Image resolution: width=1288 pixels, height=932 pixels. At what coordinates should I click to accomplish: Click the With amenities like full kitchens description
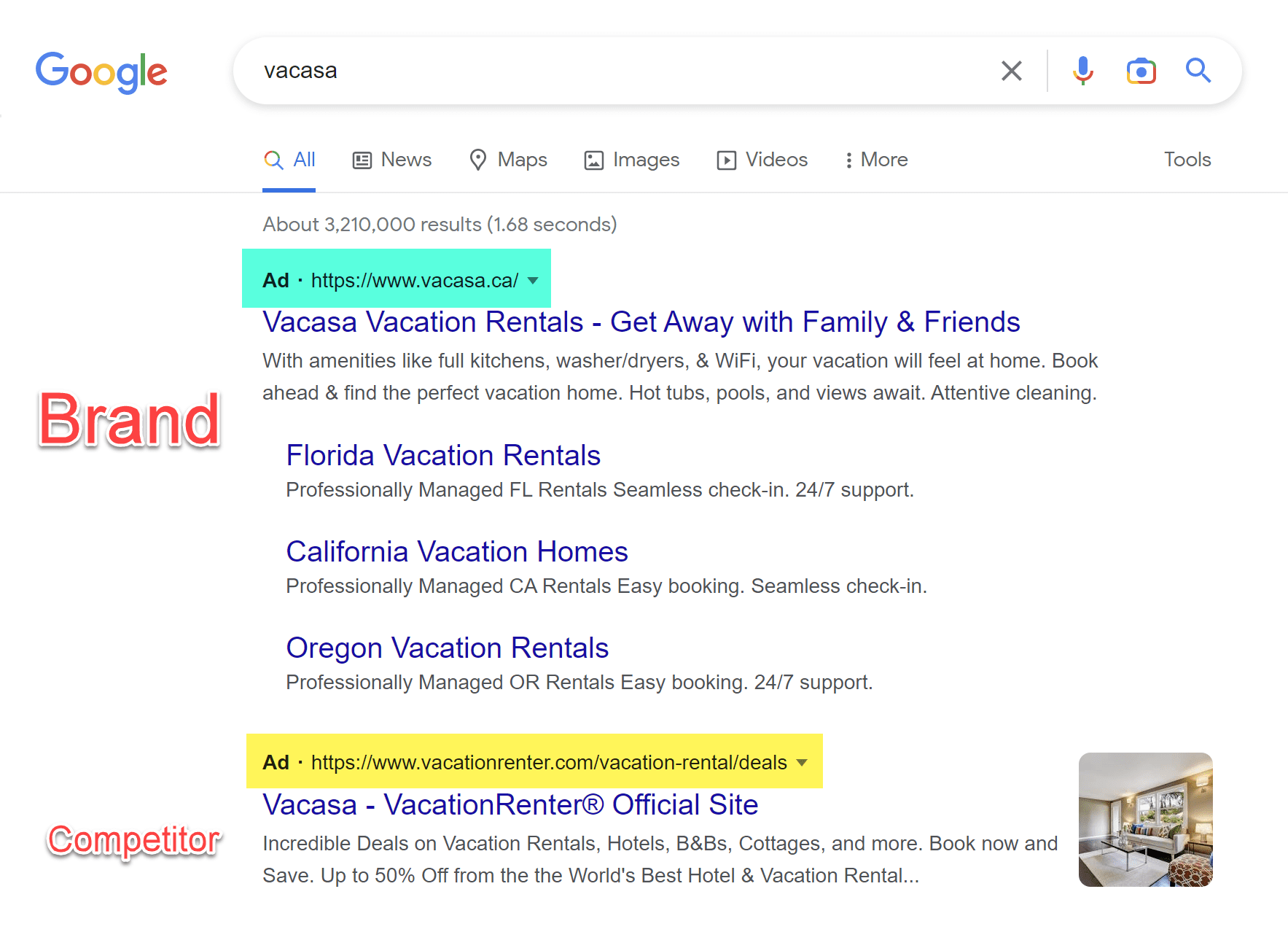point(680,376)
